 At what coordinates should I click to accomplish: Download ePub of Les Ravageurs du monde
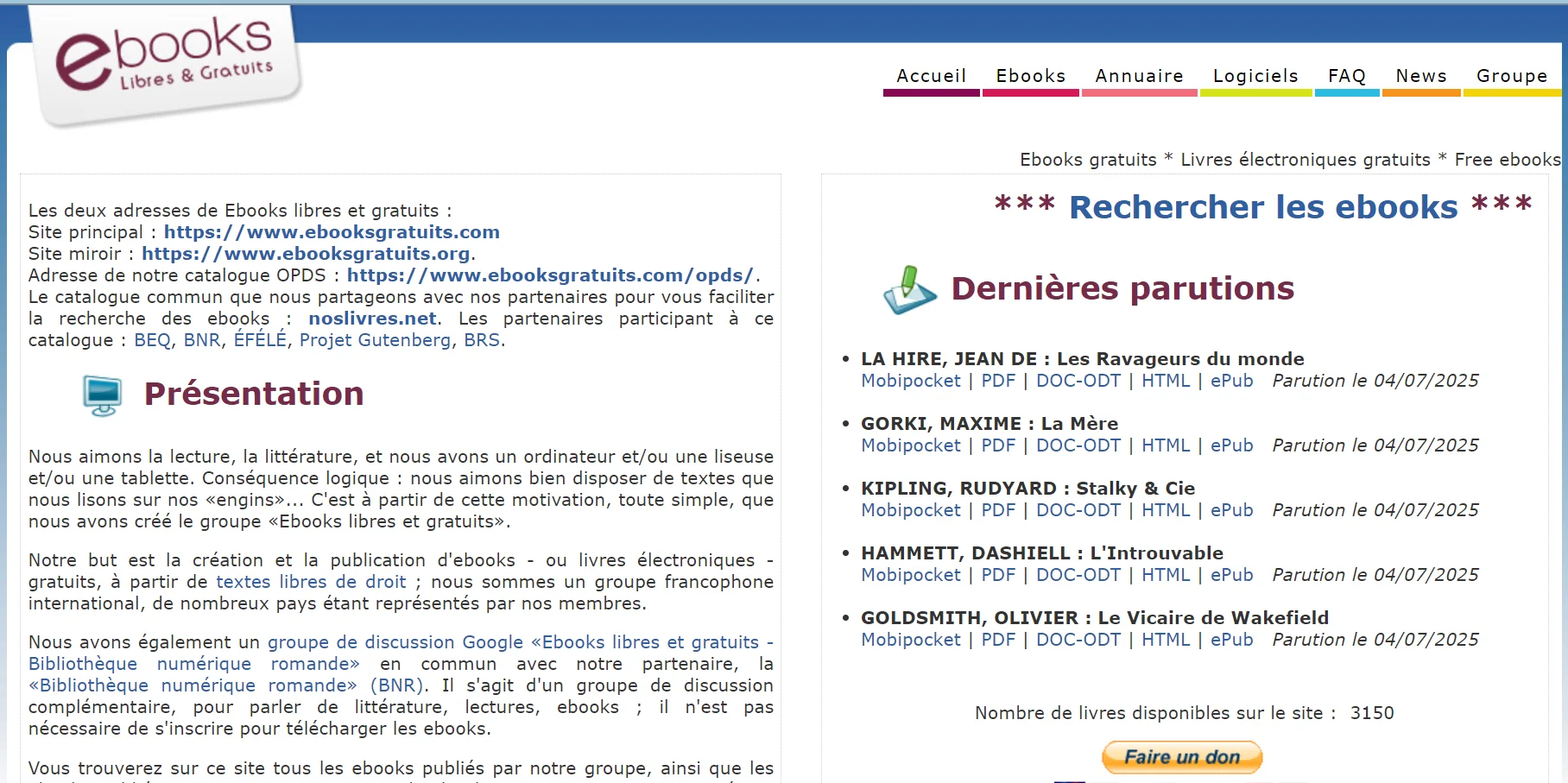click(1231, 381)
